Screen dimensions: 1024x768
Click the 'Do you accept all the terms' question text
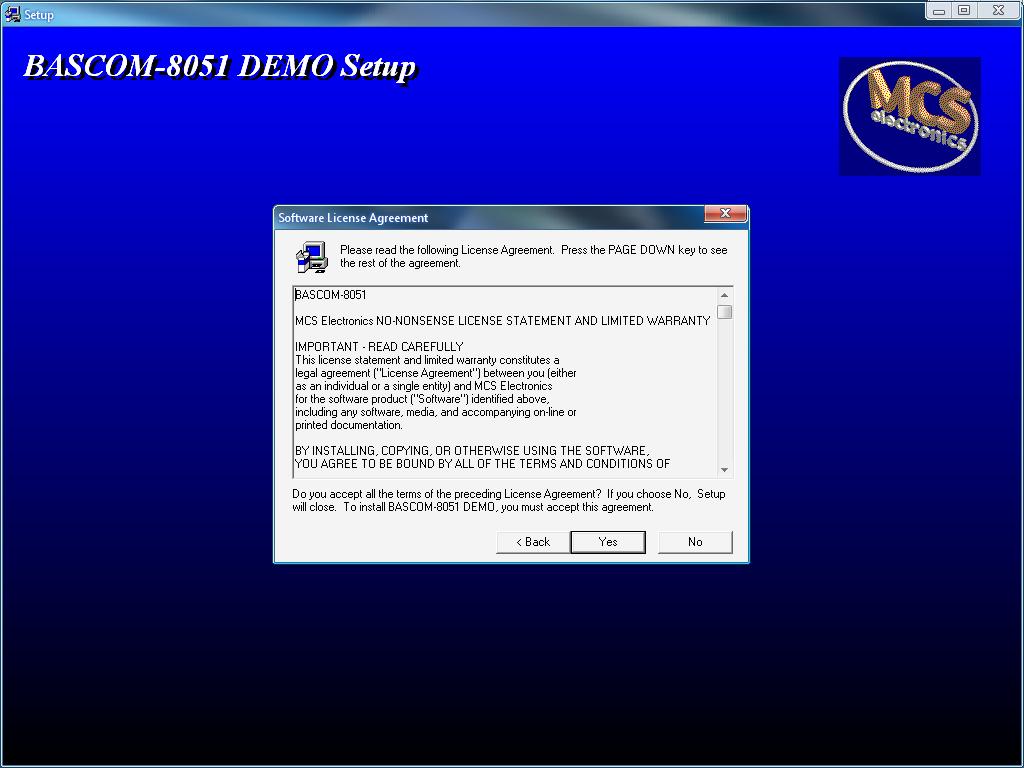[x=509, y=500]
